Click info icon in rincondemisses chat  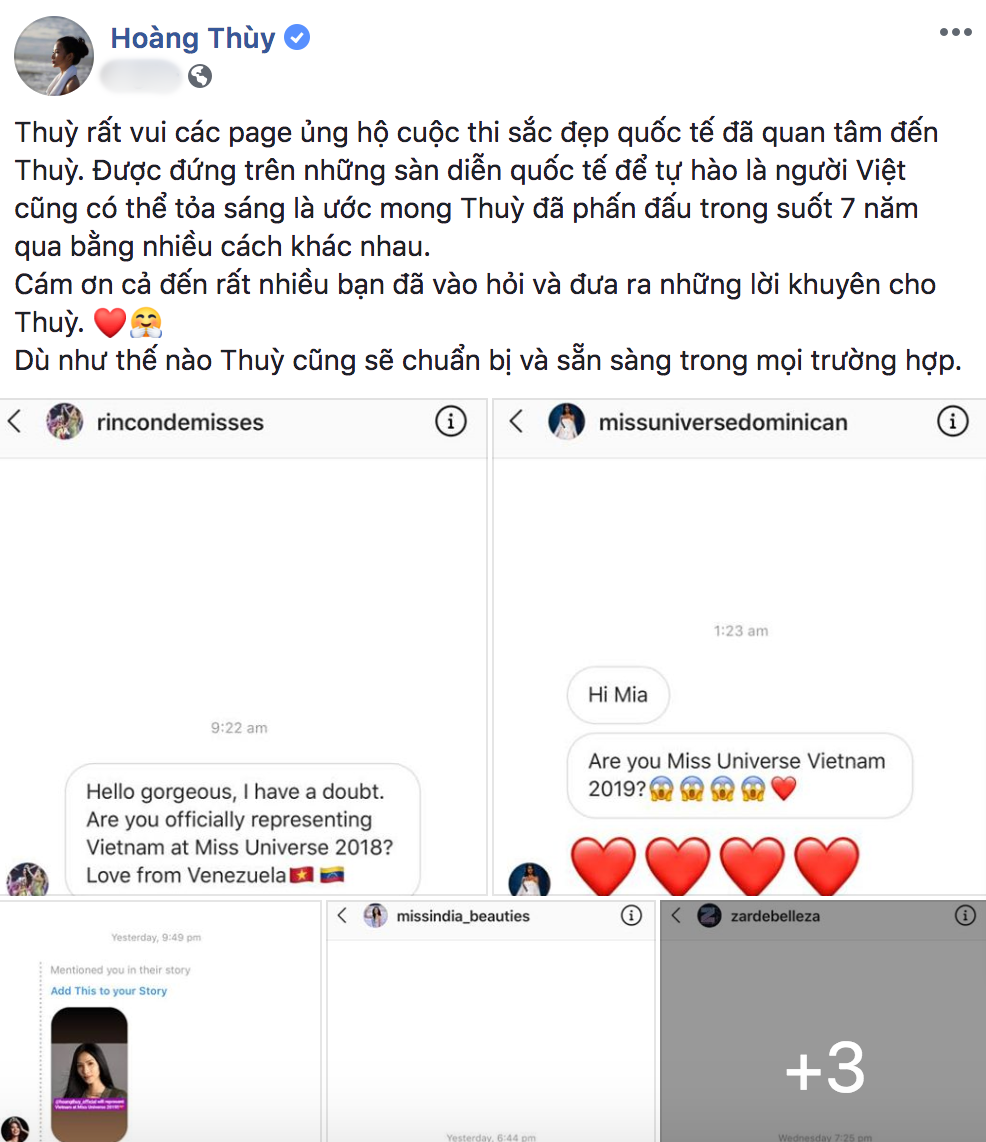[x=451, y=422]
